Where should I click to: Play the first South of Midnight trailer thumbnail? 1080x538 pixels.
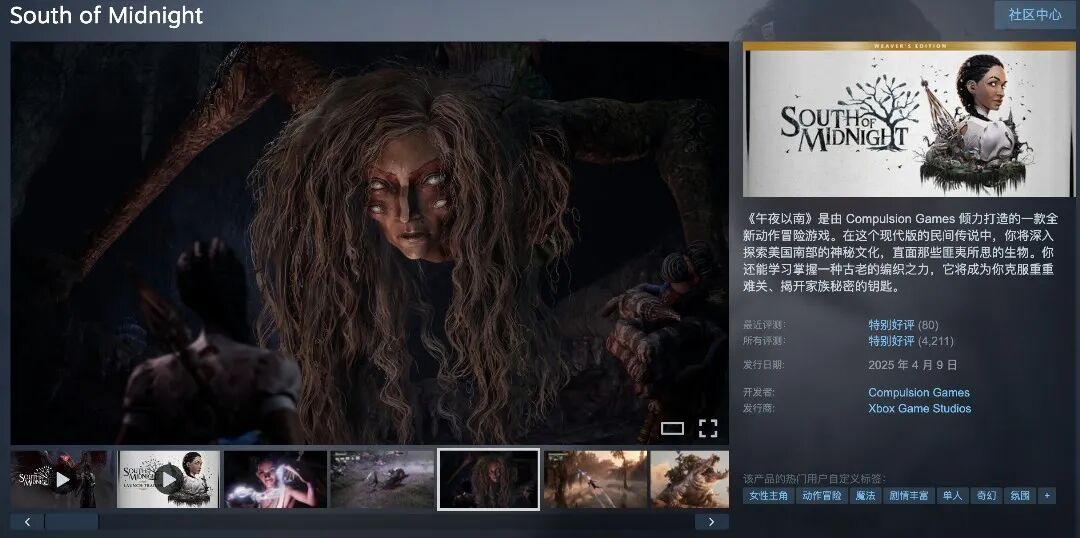pyautogui.click(x=61, y=479)
